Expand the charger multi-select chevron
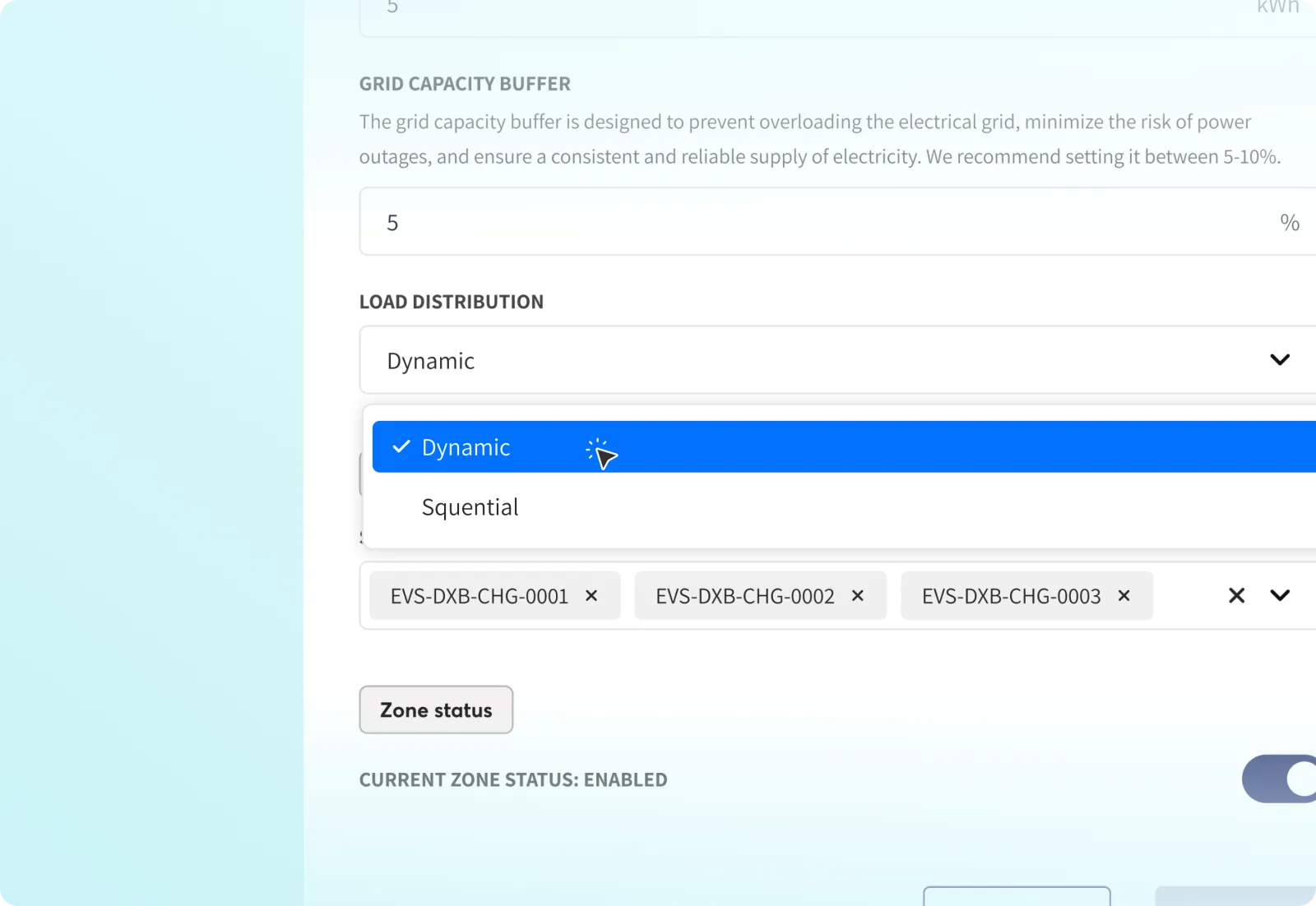The height and width of the screenshot is (906, 1316). (1280, 596)
